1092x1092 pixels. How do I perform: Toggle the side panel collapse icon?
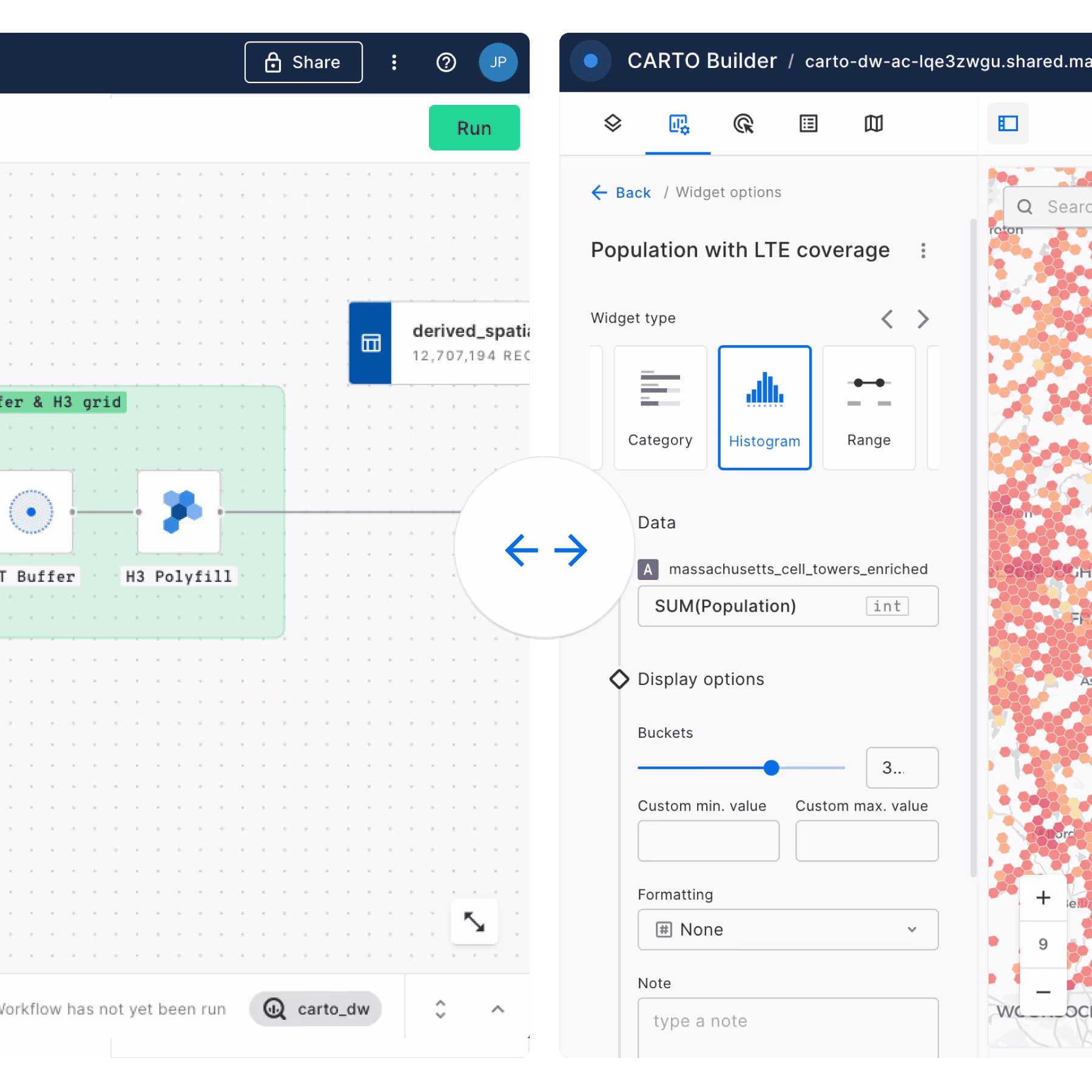pyautogui.click(x=1008, y=124)
